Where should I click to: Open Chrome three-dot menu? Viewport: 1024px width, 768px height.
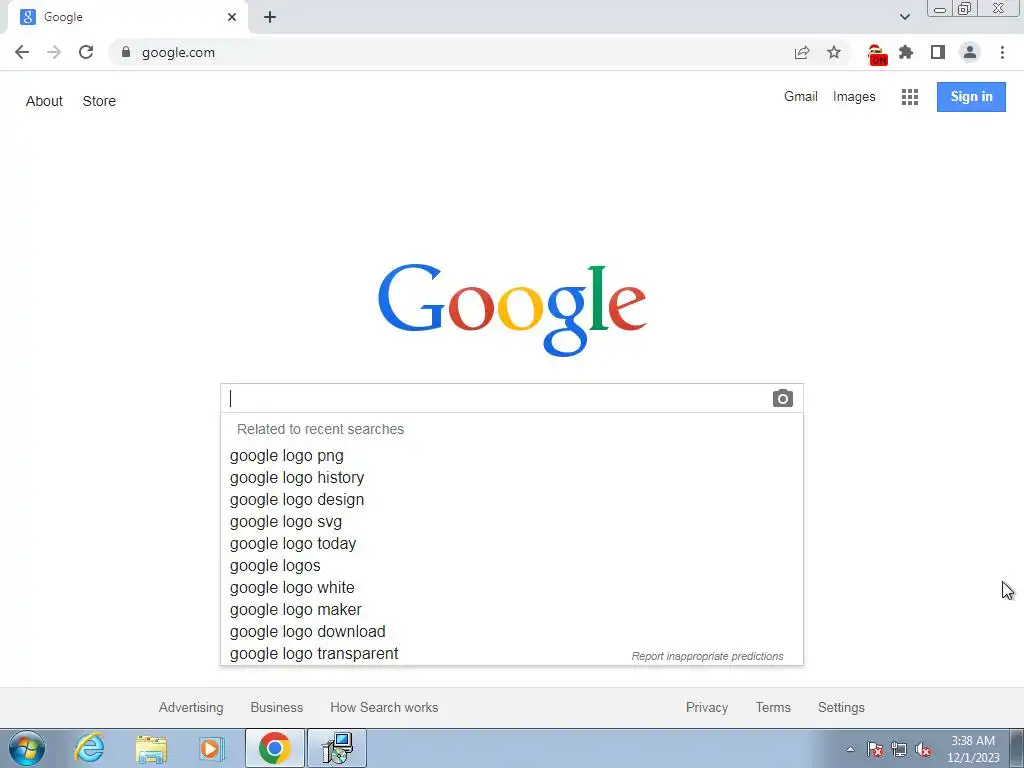pos(1002,52)
